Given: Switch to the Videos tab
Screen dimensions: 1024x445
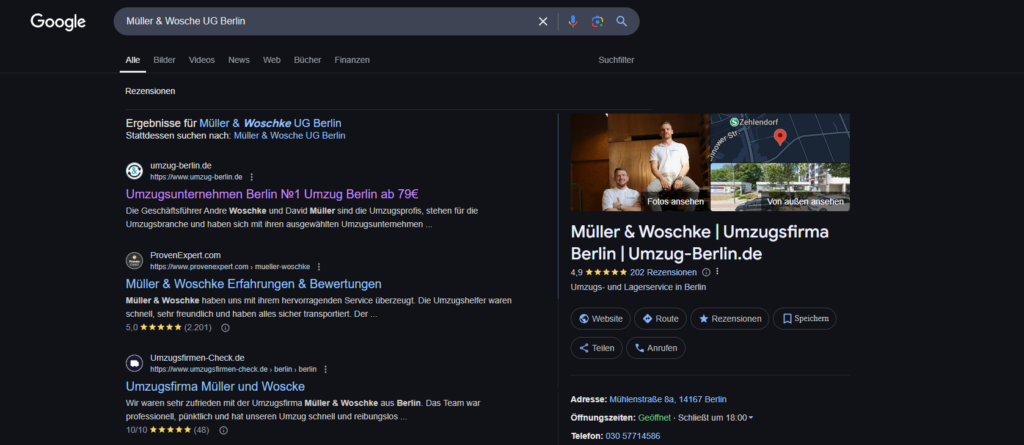Looking at the screenshot, I should pos(202,60).
